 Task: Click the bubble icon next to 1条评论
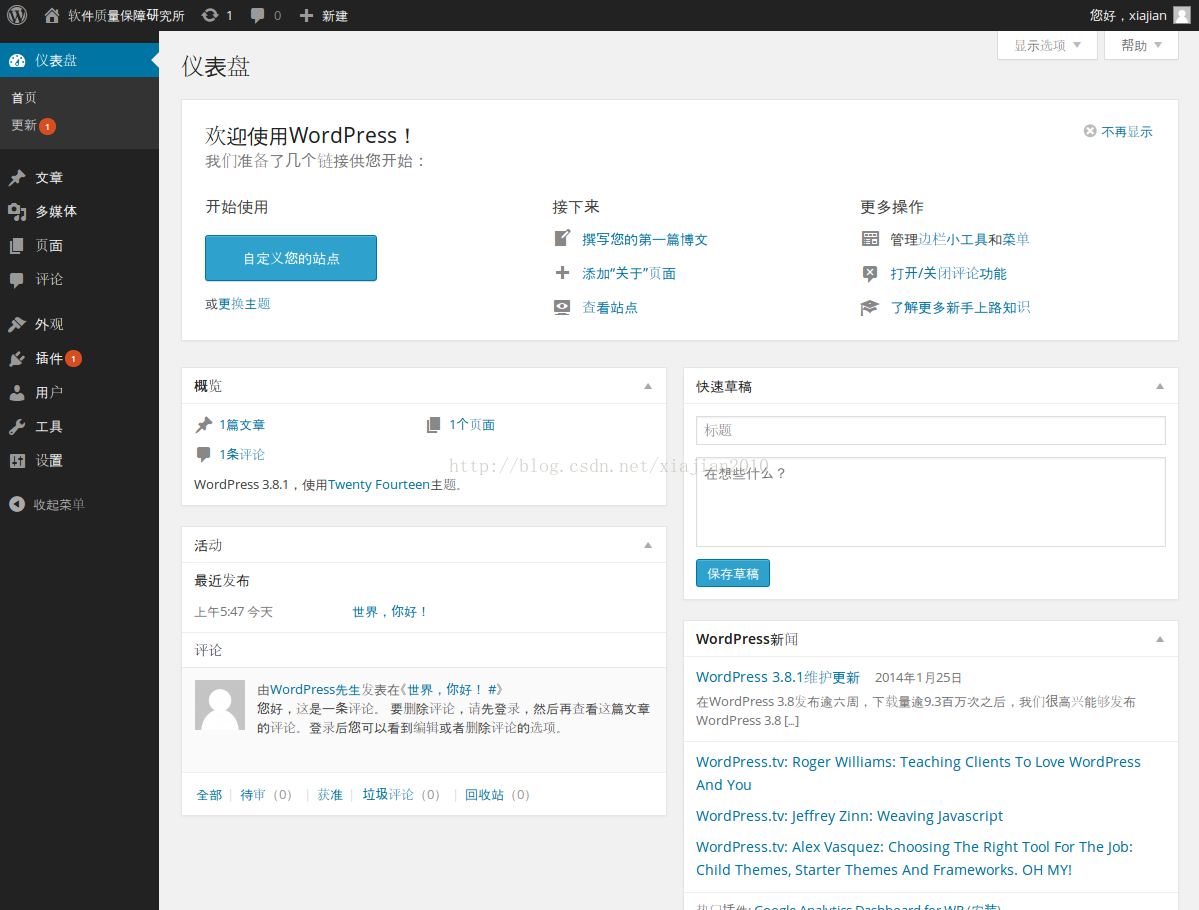(x=203, y=454)
